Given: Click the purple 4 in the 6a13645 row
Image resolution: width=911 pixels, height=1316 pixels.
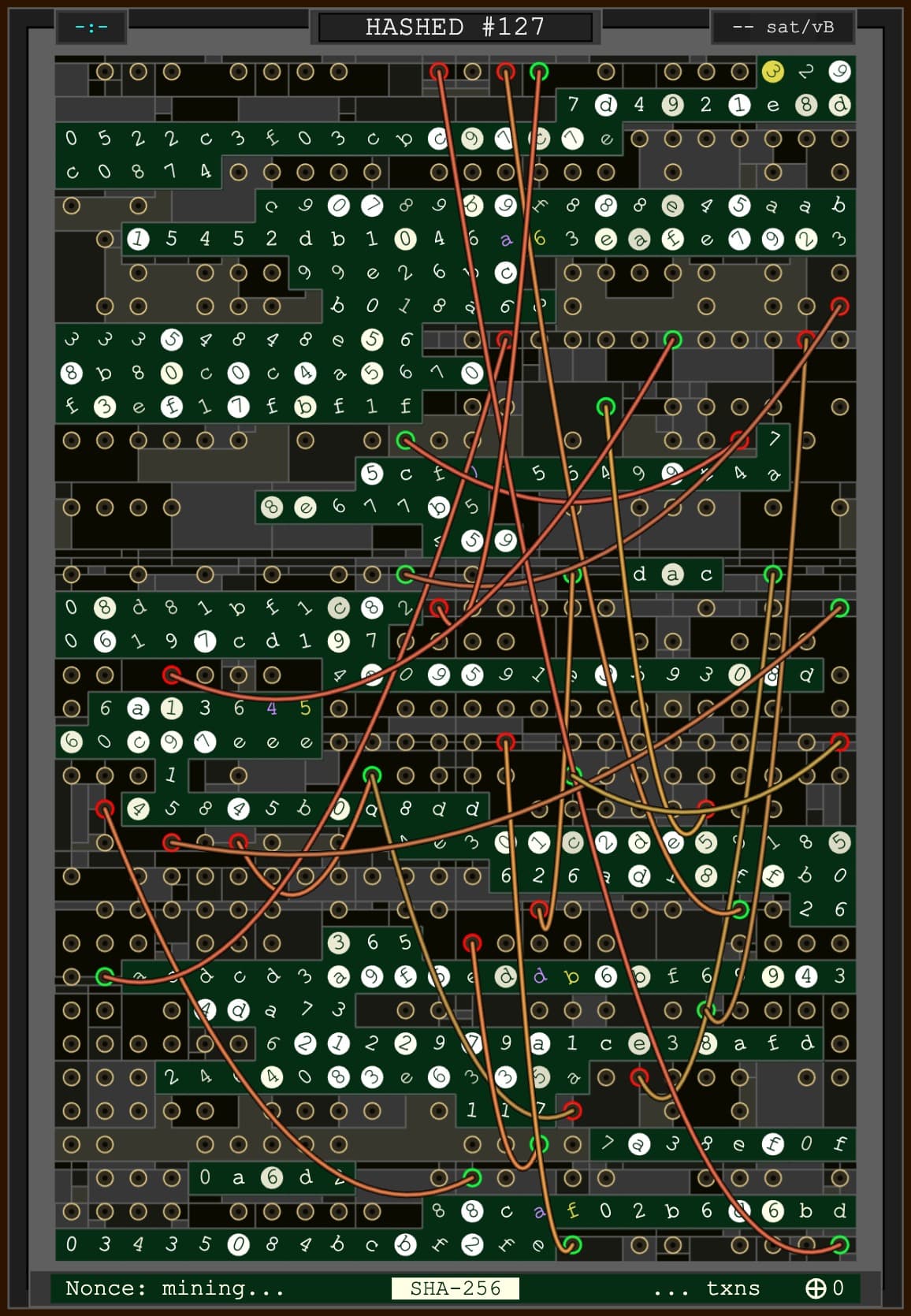Looking at the screenshot, I should pos(272,708).
